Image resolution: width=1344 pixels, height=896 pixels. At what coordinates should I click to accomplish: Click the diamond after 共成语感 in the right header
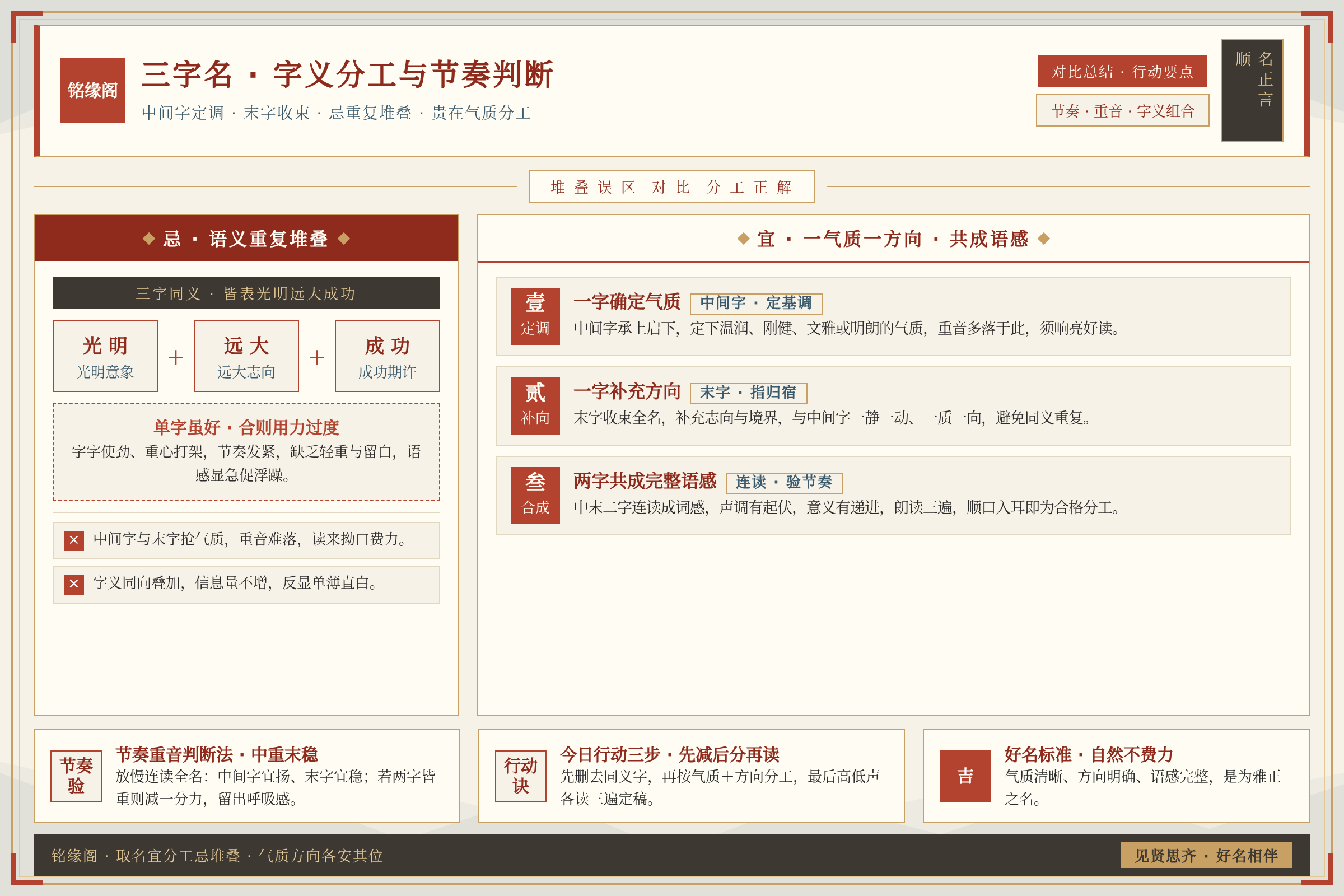tap(1043, 239)
